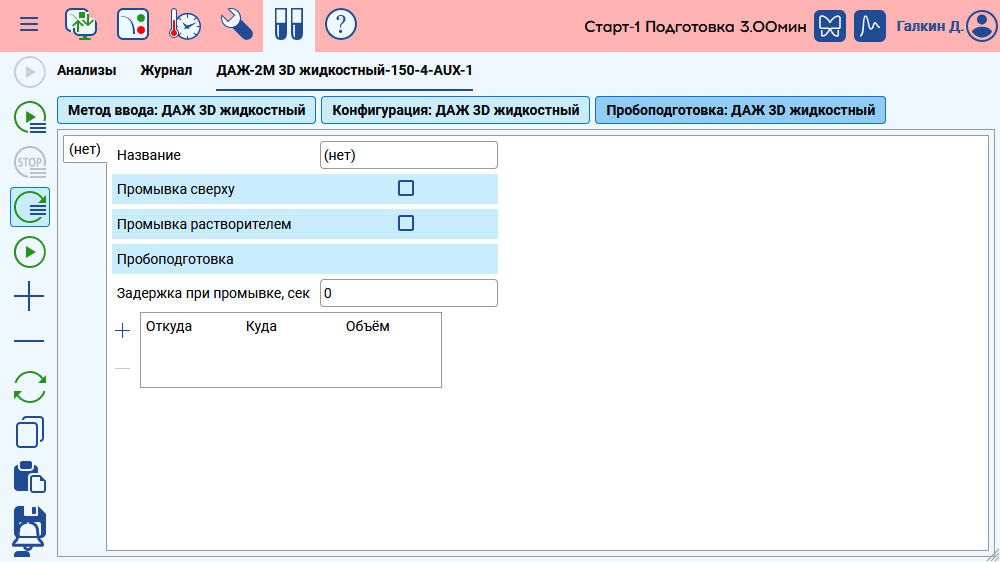Open the thermometer clock temperature panel

[x=184, y=24]
